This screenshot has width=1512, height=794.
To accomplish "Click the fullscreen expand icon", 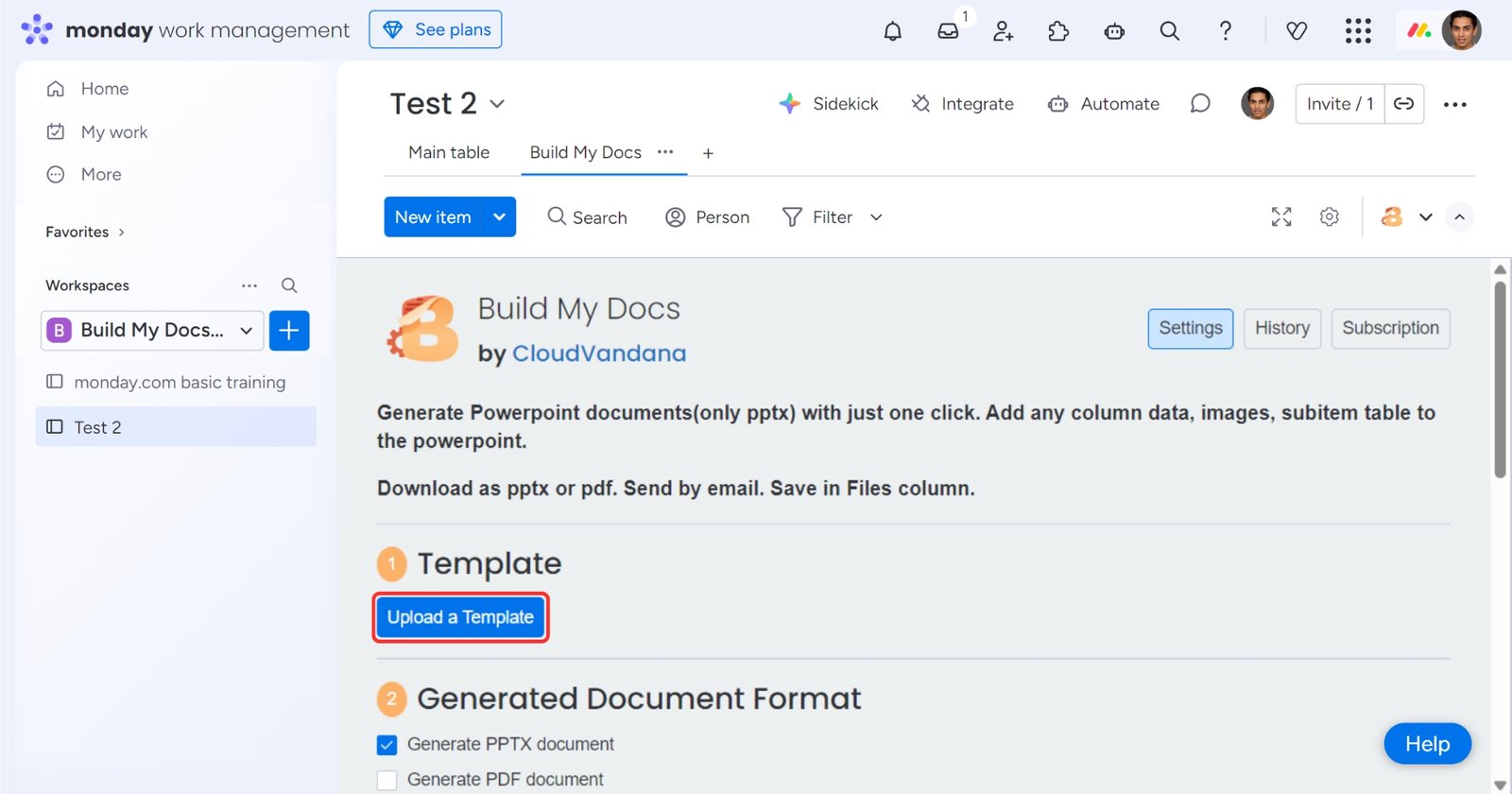I will coord(1280,217).
